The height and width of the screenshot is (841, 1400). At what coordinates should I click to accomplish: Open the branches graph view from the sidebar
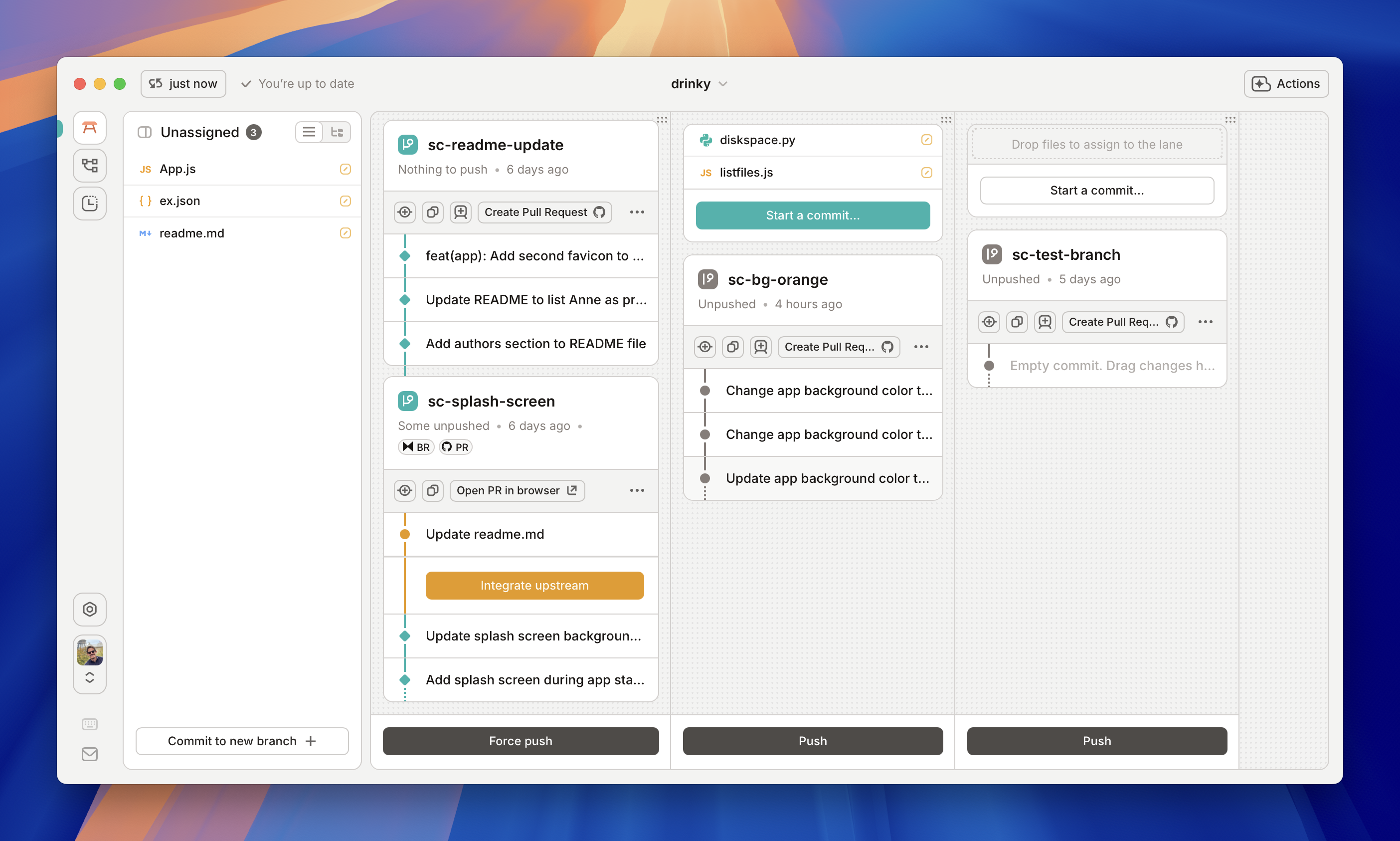click(89, 166)
